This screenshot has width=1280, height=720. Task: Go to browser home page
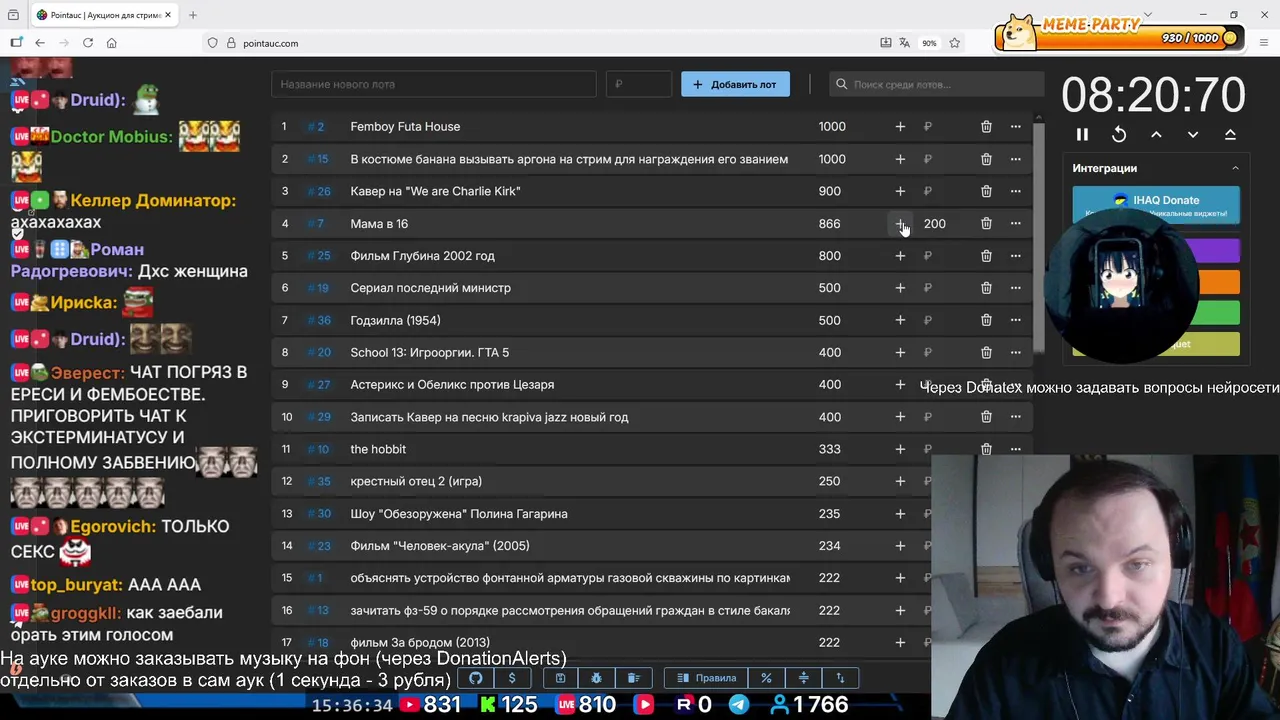(x=112, y=43)
